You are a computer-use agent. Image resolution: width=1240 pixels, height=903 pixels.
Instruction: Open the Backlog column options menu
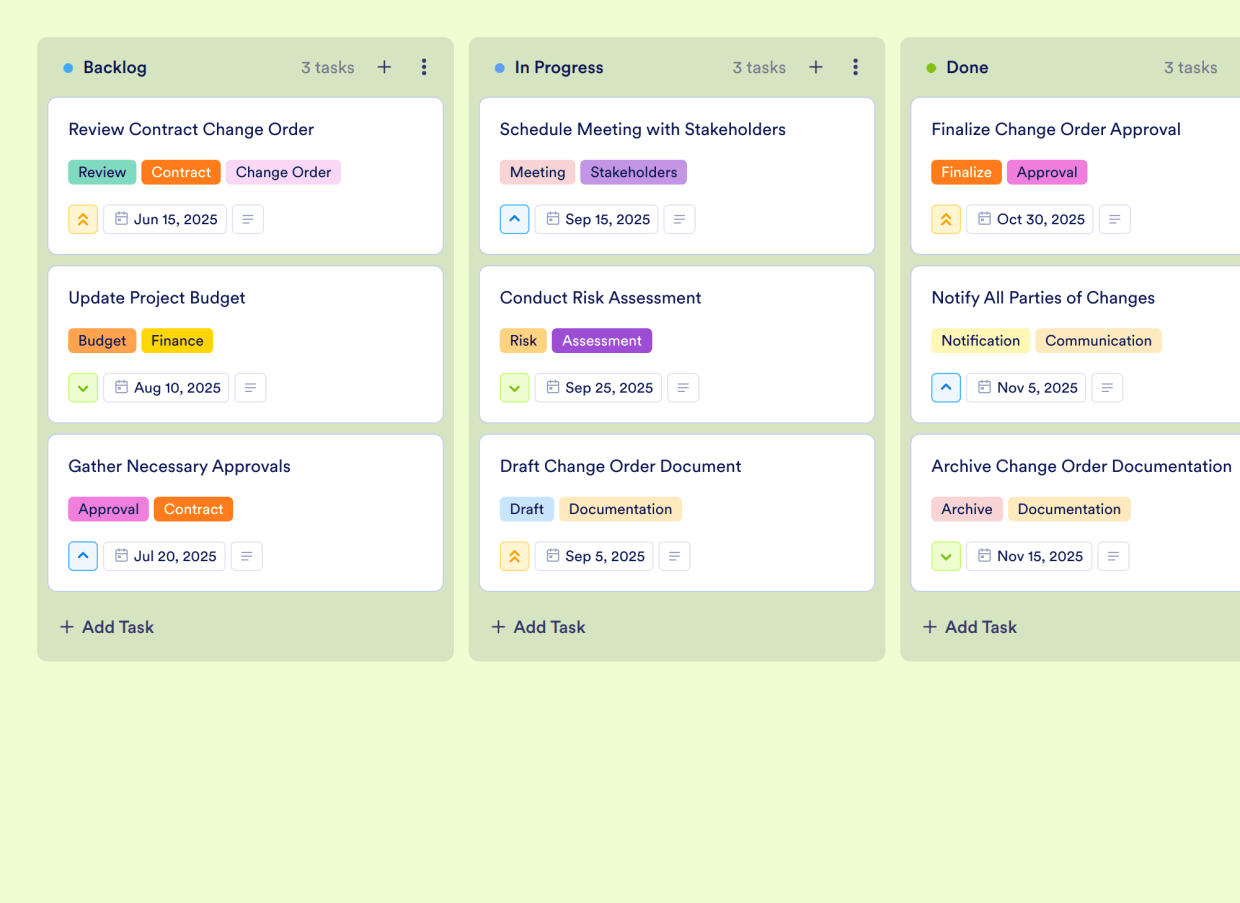click(x=424, y=67)
